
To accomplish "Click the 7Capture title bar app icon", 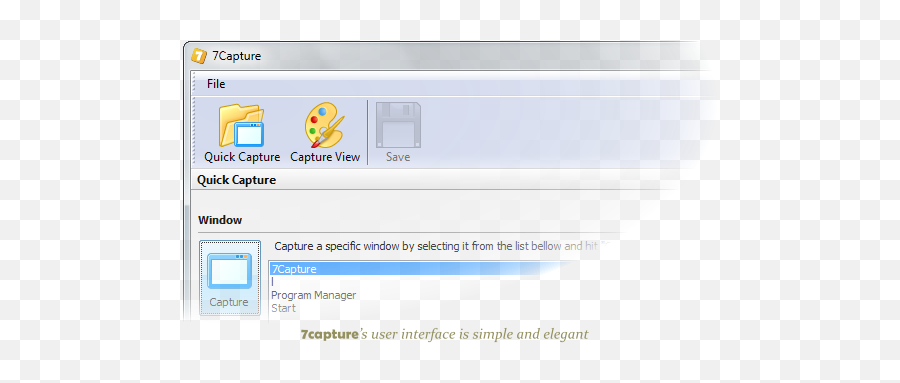I will pyautogui.click(x=199, y=56).
